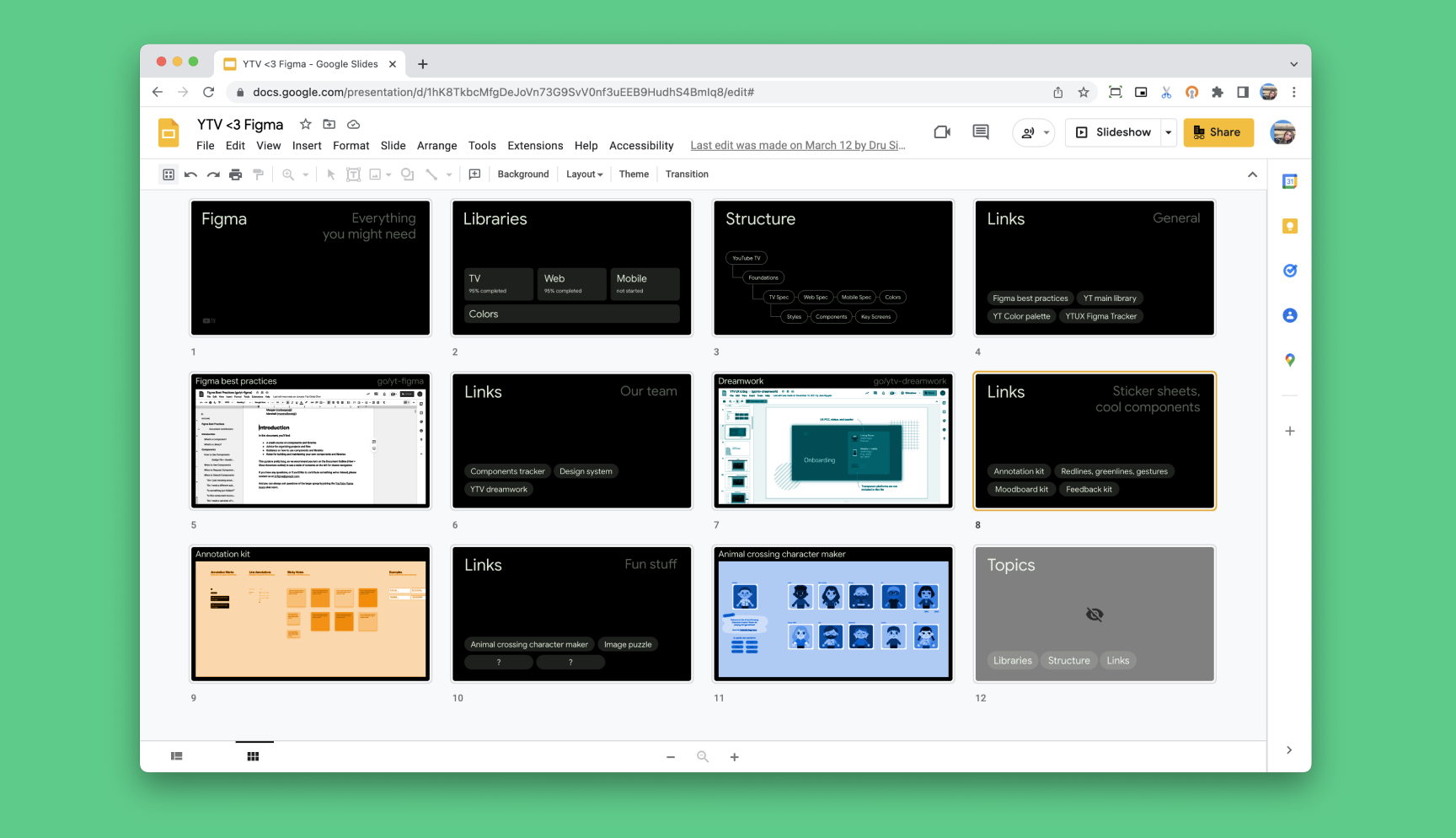The image size is (1456, 838).
Task: Select slide 1 Figma thumbnail
Action: (x=310, y=268)
